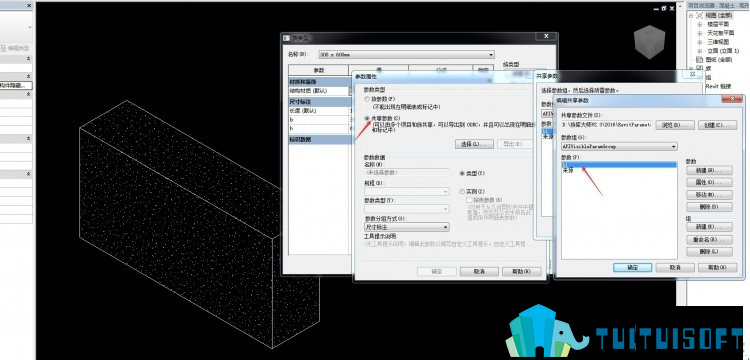The width and height of the screenshot is (750, 360).
Task: Tick the 报告参数 reporting parameter checkbox
Action: pos(470,200)
